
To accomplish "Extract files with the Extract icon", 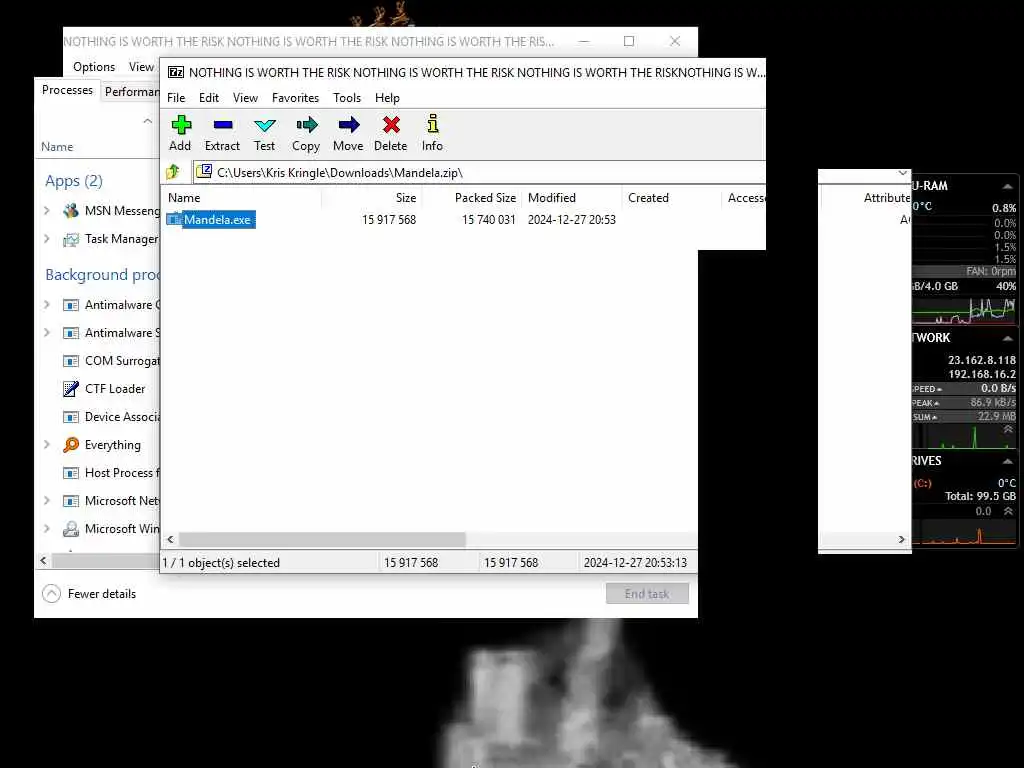I will click(x=222, y=133).
